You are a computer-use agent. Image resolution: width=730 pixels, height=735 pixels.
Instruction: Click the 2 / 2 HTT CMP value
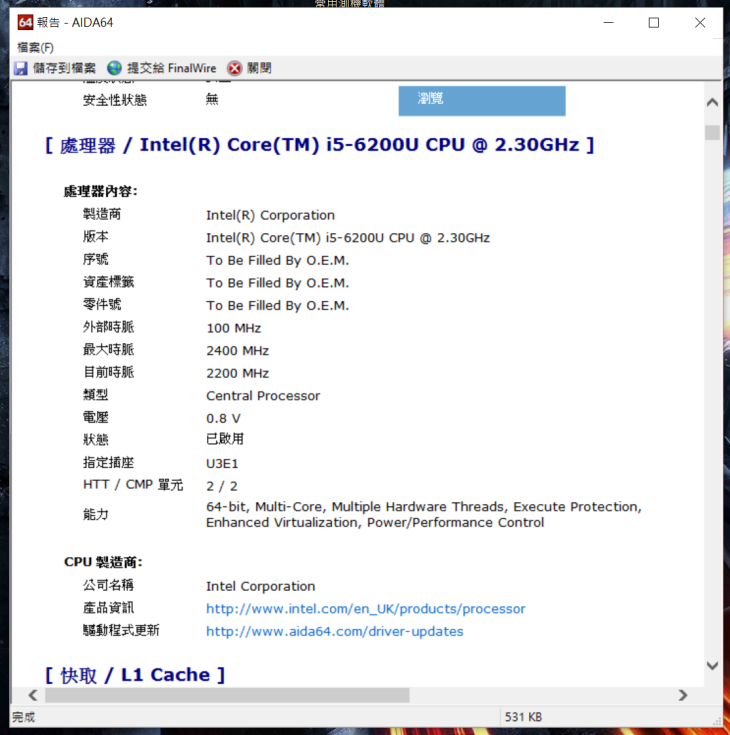coord(222,486)
